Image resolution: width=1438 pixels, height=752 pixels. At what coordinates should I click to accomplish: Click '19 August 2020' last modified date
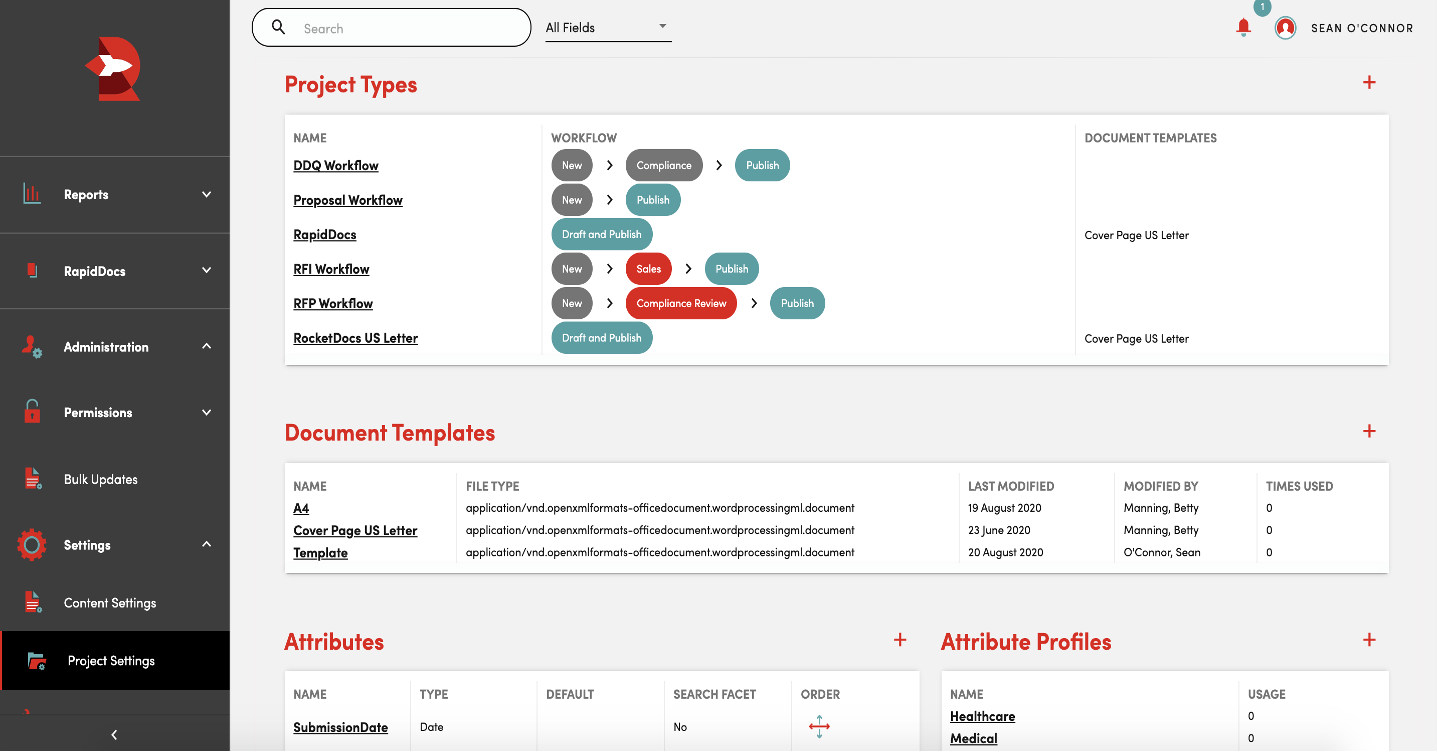[1005, 508]
